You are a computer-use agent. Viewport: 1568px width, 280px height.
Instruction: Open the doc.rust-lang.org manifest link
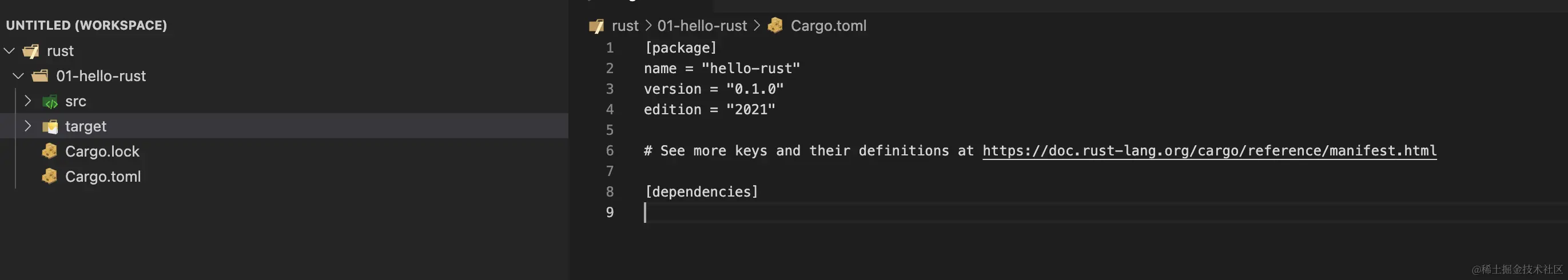click(1209, 151)
